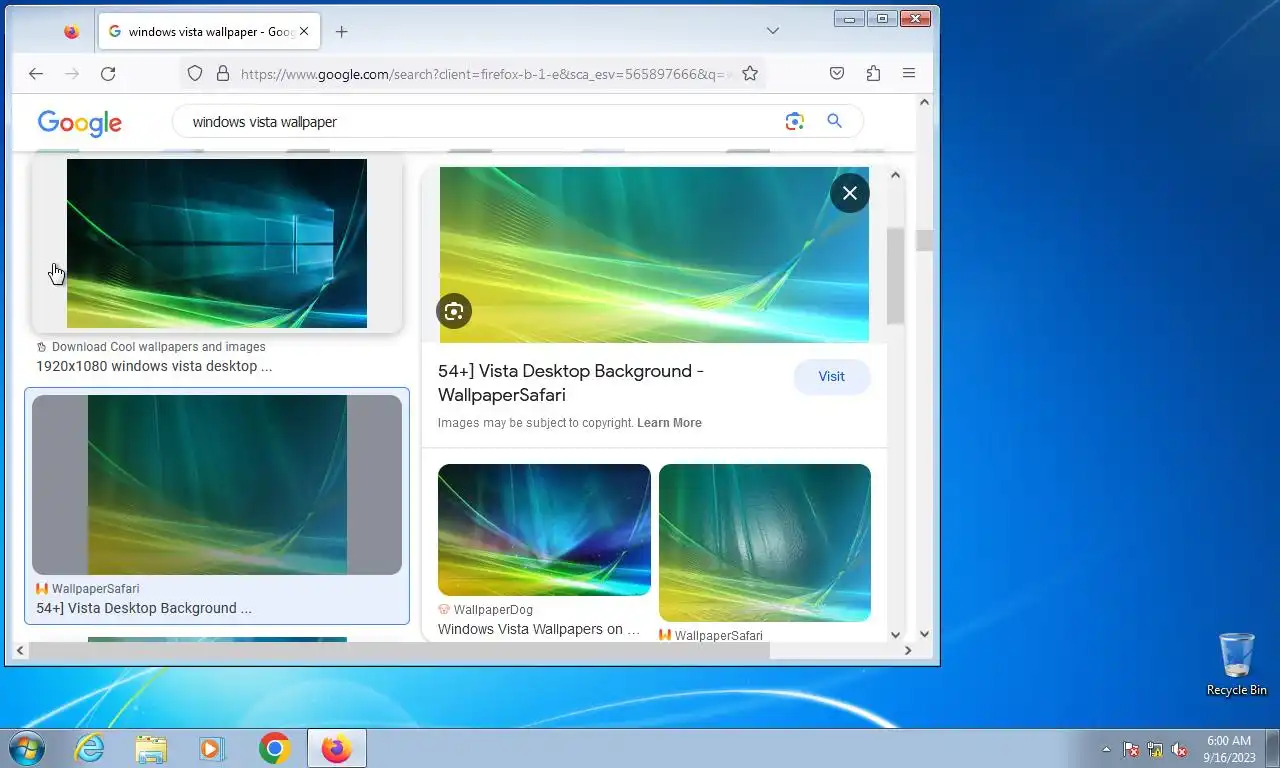1280x768 pixels.
Task: Click the Lens icon on the preview image
Action: [454, 311]
